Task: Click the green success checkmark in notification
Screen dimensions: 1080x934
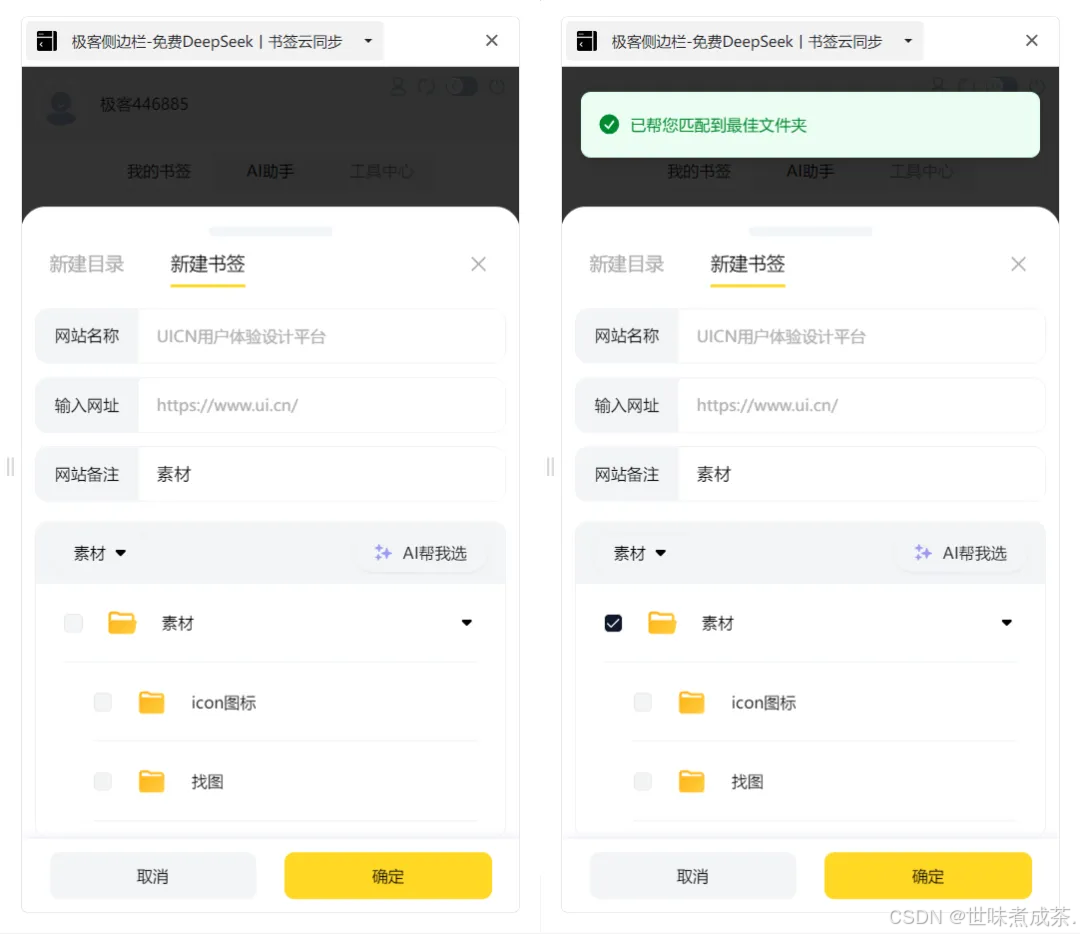Action: tap(609, 125)
